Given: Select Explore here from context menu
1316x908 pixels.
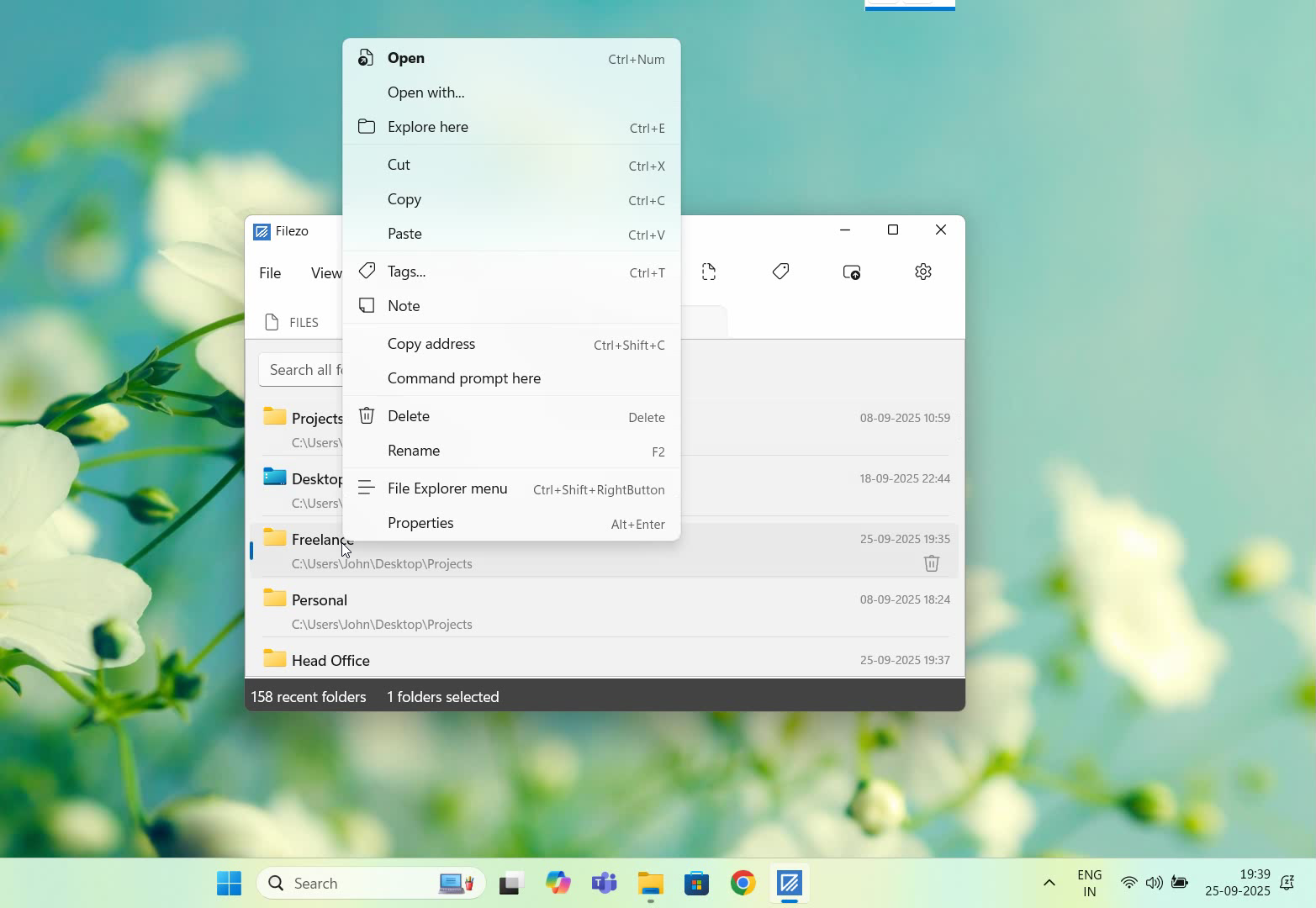Looking at the screenshot, I should tap(427, 127).
